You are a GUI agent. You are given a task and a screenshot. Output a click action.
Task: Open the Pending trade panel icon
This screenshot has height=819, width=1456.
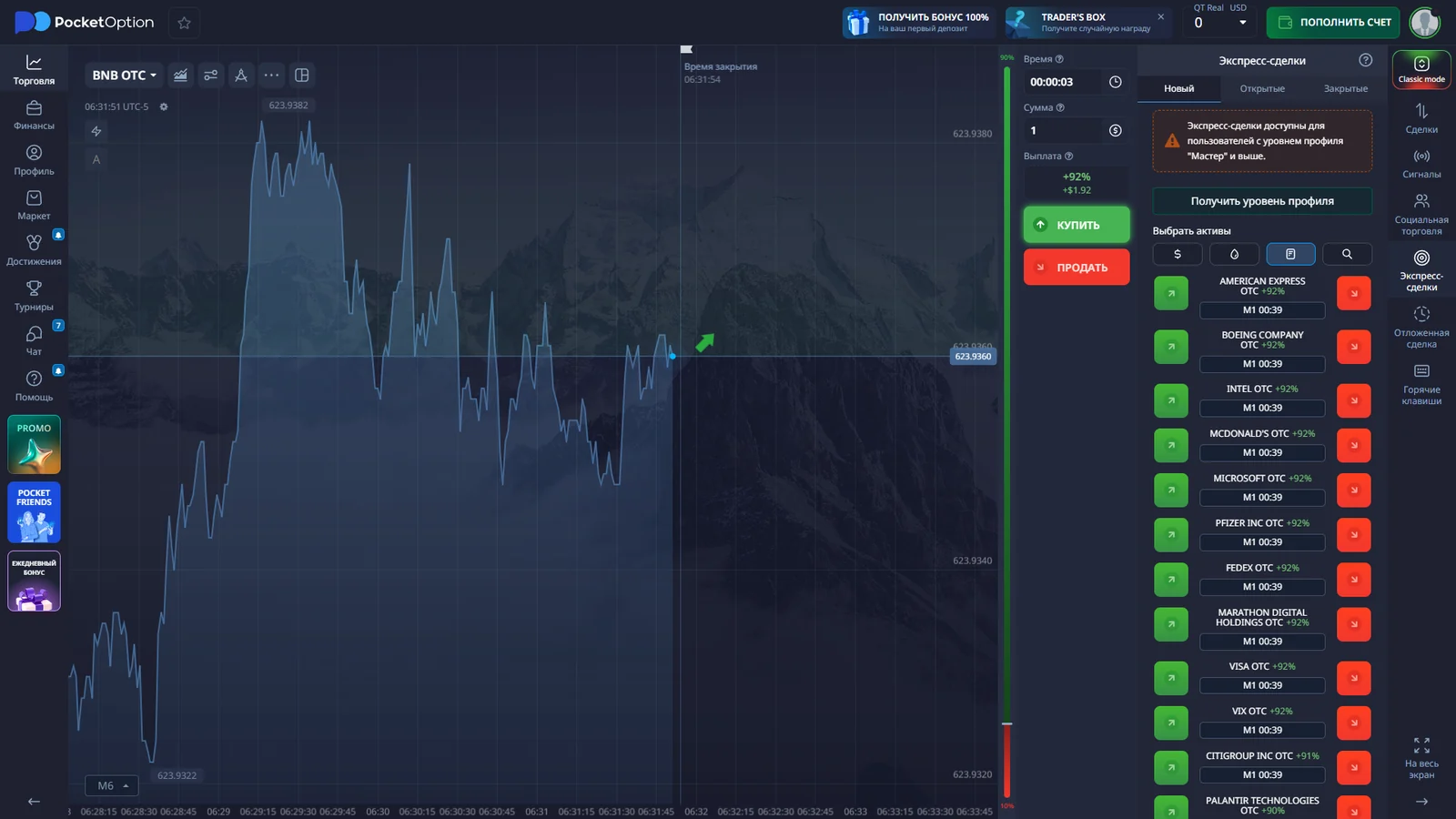[x=1421, y=327]
